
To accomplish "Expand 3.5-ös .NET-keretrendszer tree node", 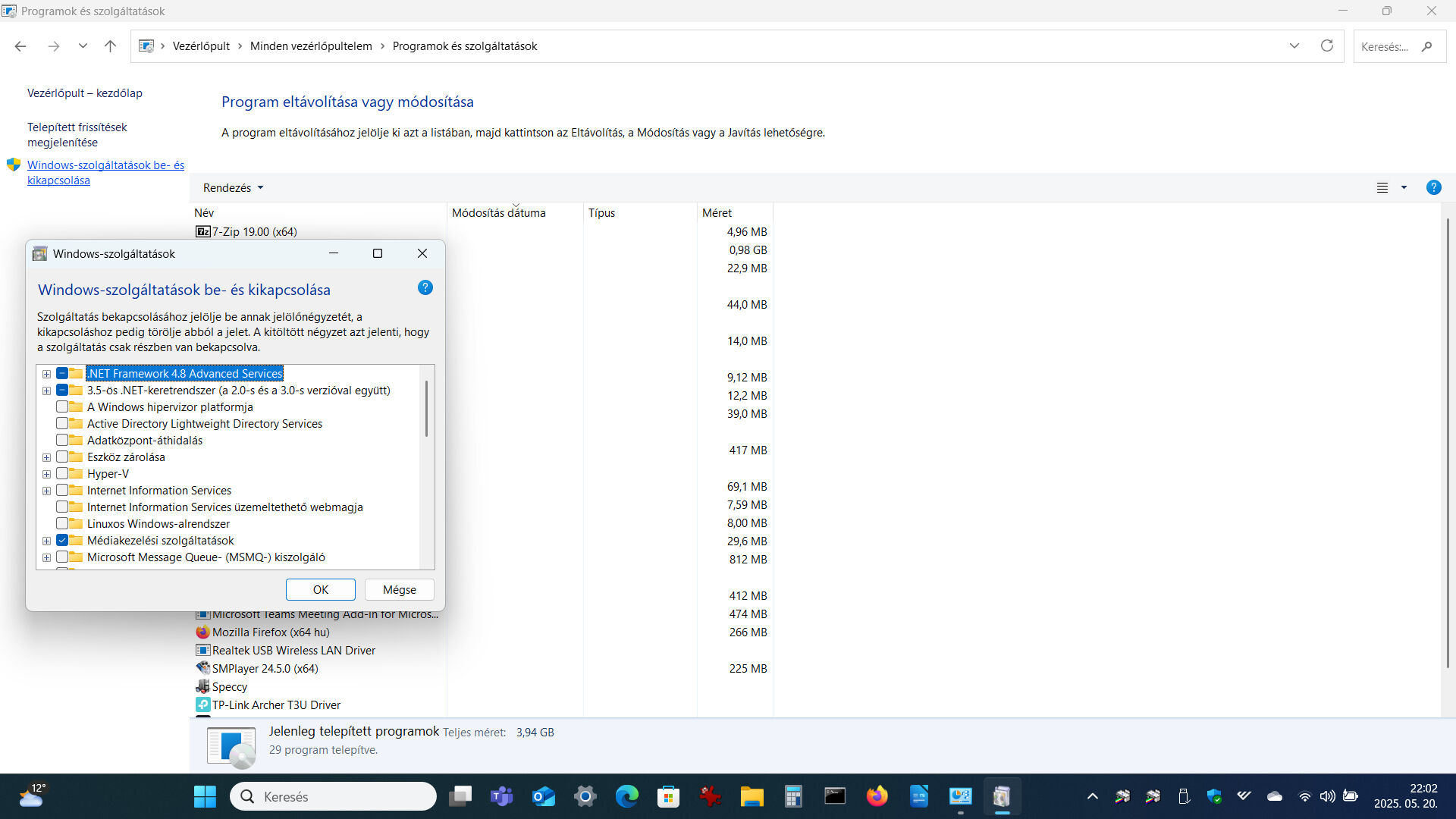I will click(46, 391).
